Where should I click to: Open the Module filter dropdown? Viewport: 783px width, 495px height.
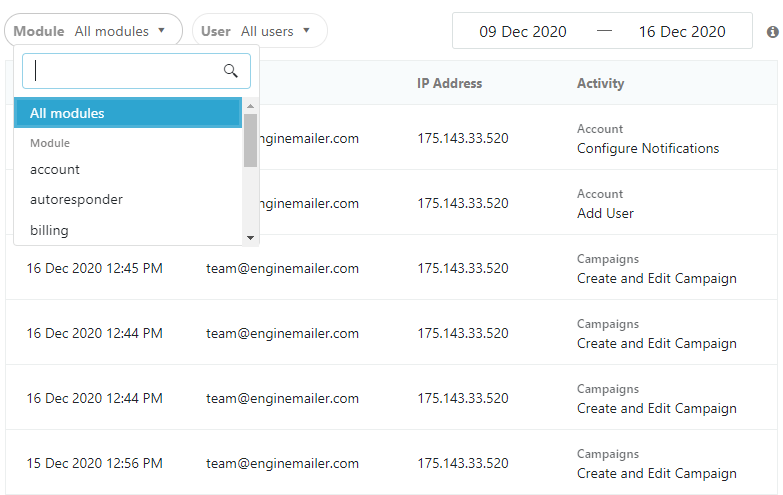[x=92, y=31]
